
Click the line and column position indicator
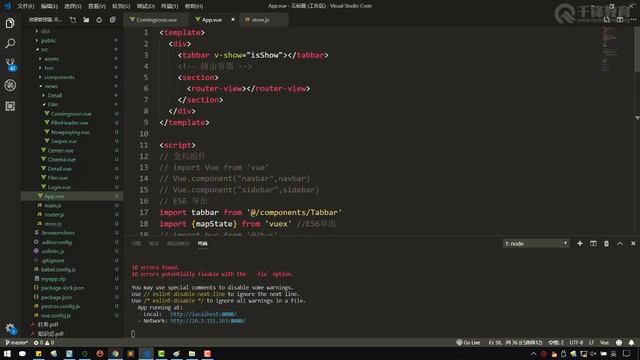point(515,342)
